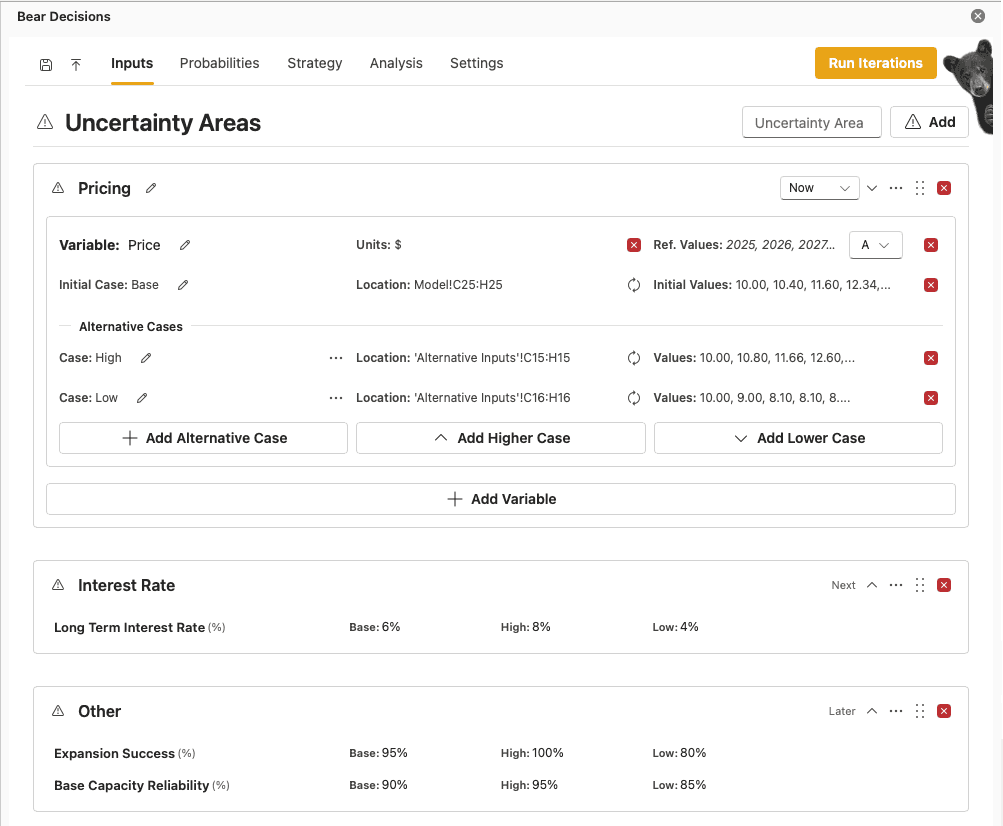Close the Bear Decisions panel
This screenshot has width=1003, height=826.
click(x=977, y=16)
